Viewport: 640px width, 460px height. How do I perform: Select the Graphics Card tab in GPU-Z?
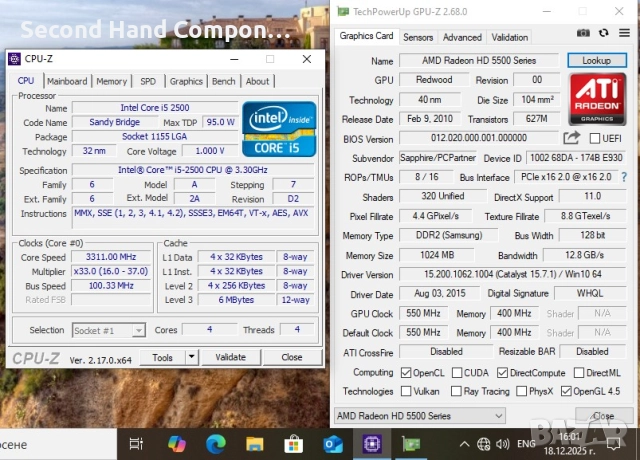click(x=366, y=36)
